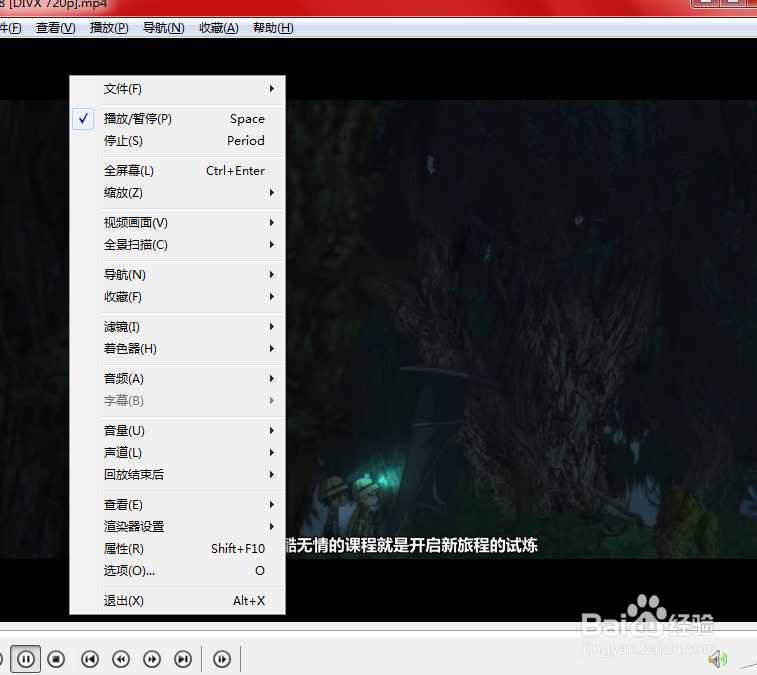Expand the 查看(E) submenu in context menu

pyautogui.click(x=178, y=505)
